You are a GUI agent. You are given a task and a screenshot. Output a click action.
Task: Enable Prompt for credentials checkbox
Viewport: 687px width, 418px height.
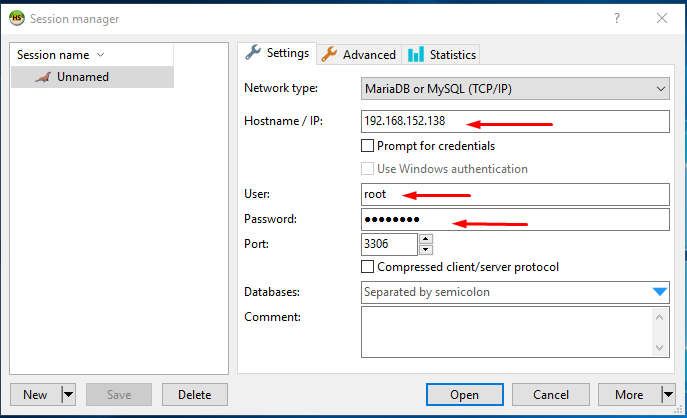[x=367, y=145]
